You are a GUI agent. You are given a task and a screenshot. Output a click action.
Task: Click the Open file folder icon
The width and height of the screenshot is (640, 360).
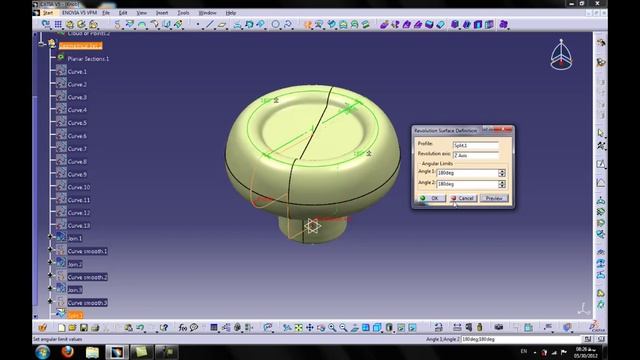(x=72, y=328)
